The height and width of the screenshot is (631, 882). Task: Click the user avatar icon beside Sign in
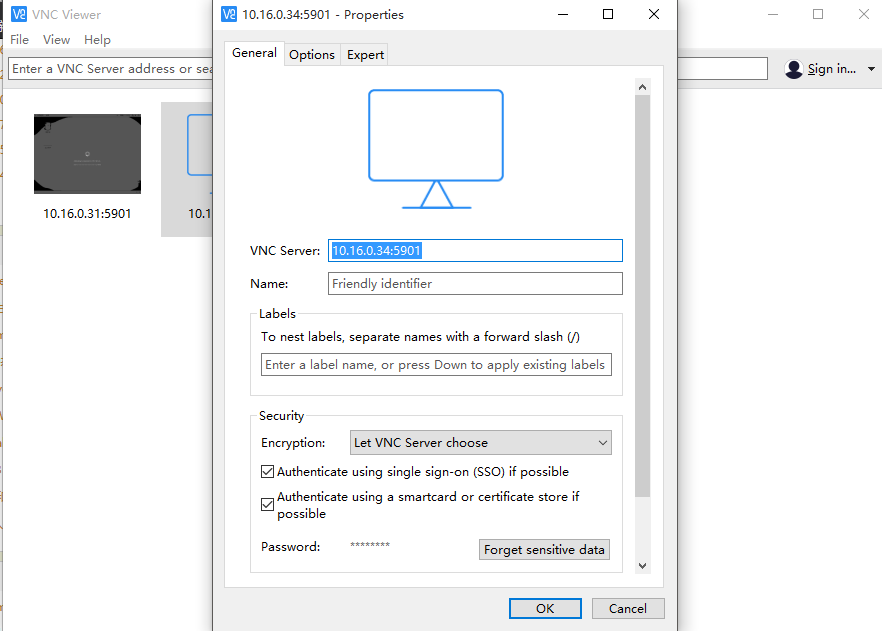tap(794, 69)
